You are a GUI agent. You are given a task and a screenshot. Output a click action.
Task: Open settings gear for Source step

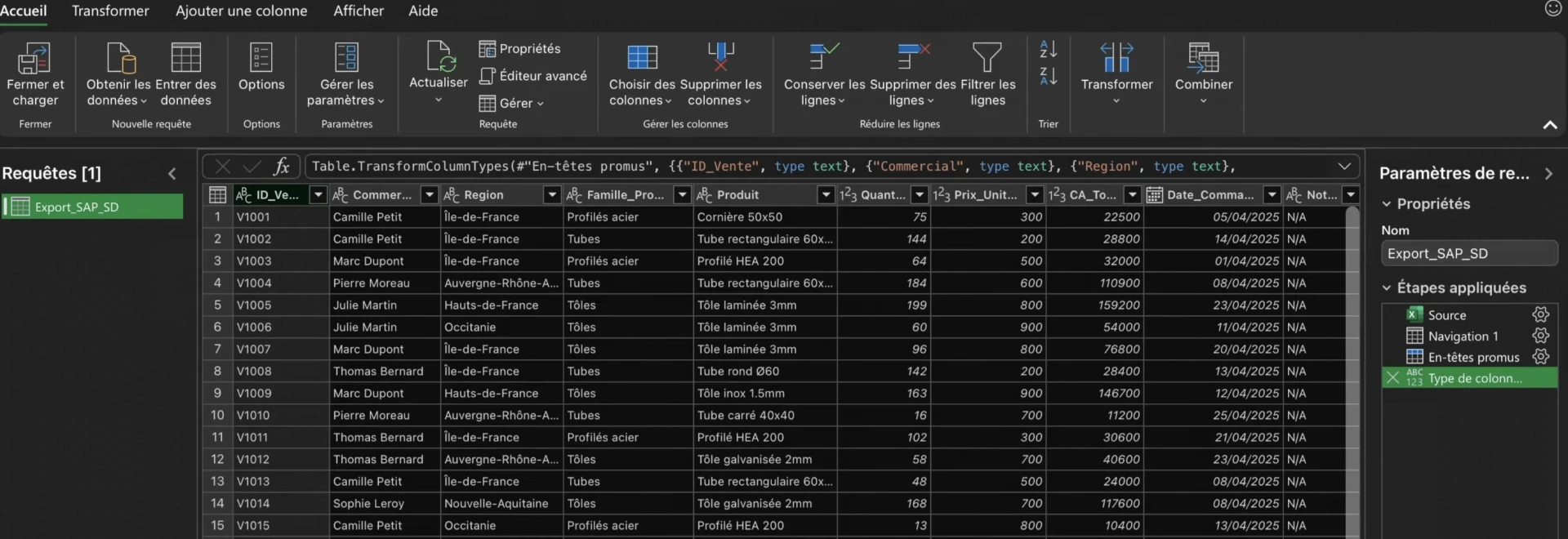[x=1540, y=314]
